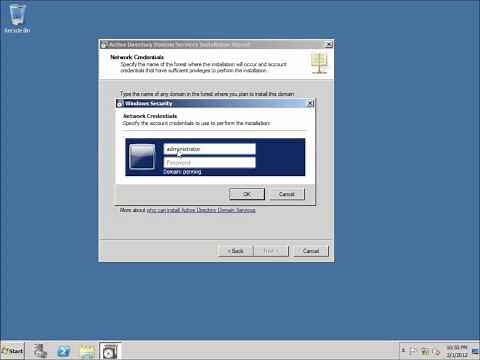The image size is (480, 360).
Task: Open the Start menu
Action: (12, 351)
